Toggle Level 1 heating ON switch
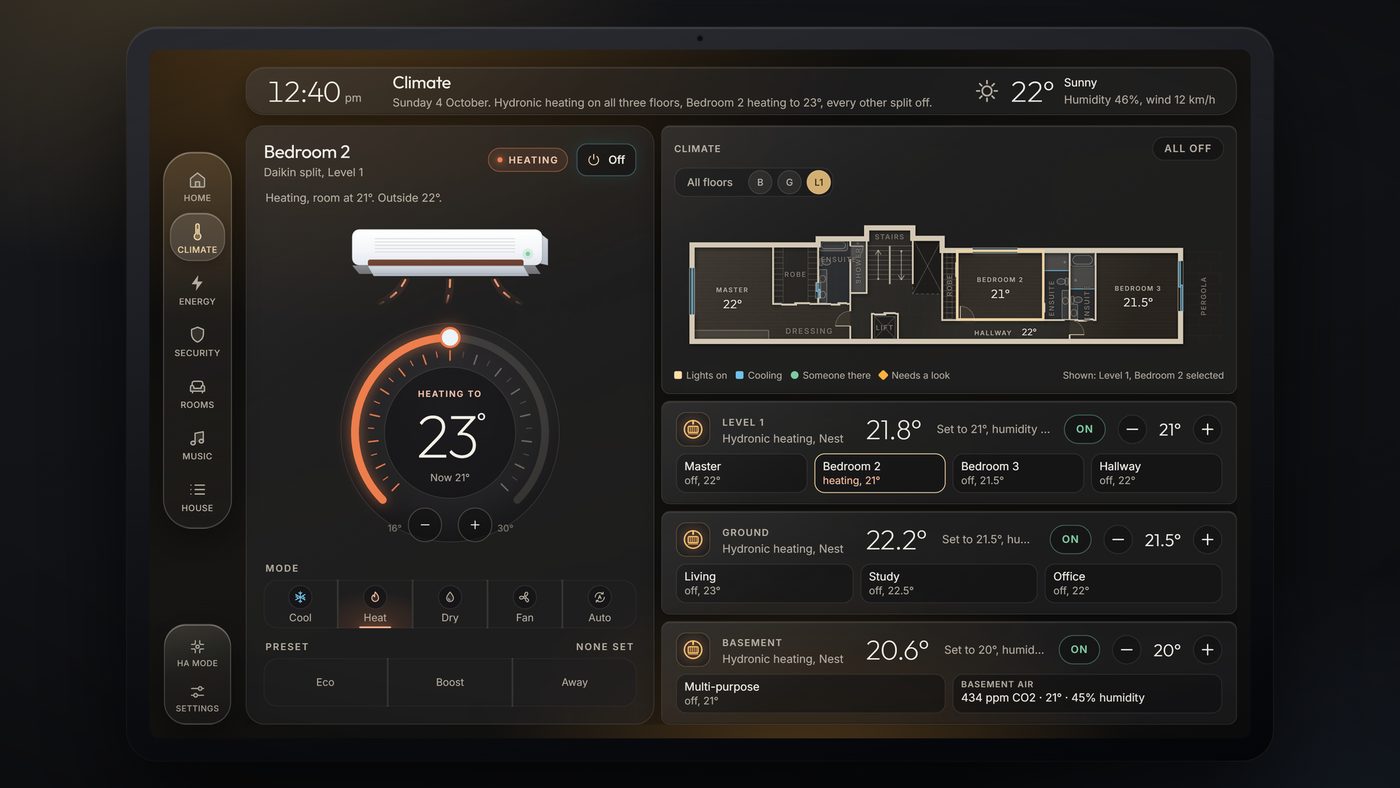1400x788 pixels. (1085, 429)
